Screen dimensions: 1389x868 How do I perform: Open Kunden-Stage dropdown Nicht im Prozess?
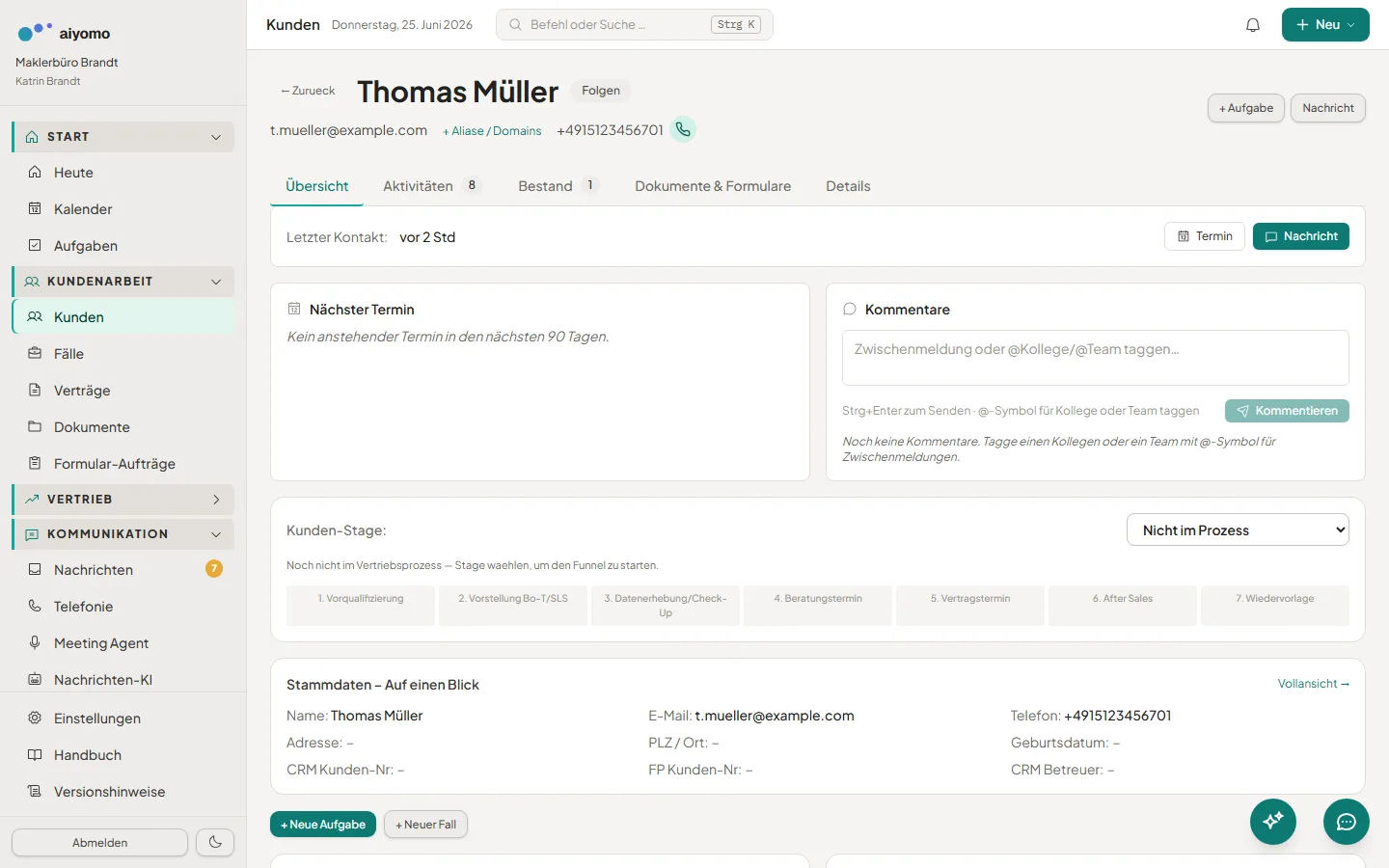(x=1238, y=529)
